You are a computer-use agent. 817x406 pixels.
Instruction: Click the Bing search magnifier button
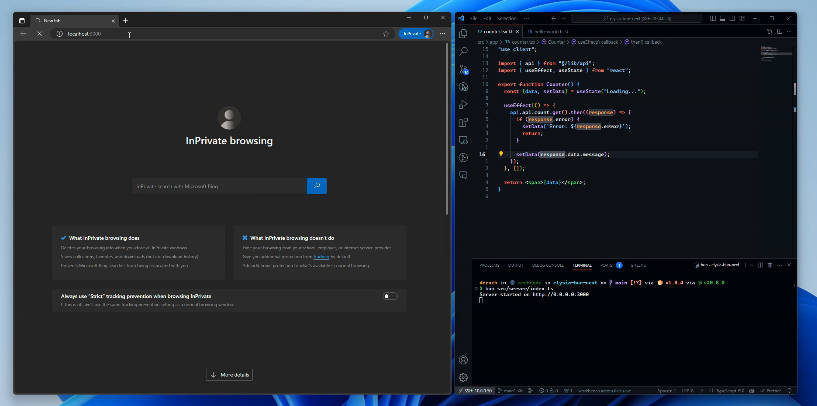(x=317, y=186)
